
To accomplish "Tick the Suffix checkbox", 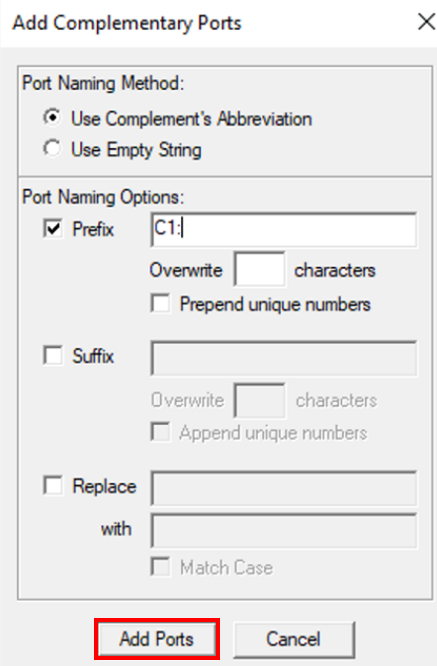I will pyautogui.click(x=53, y=355).
